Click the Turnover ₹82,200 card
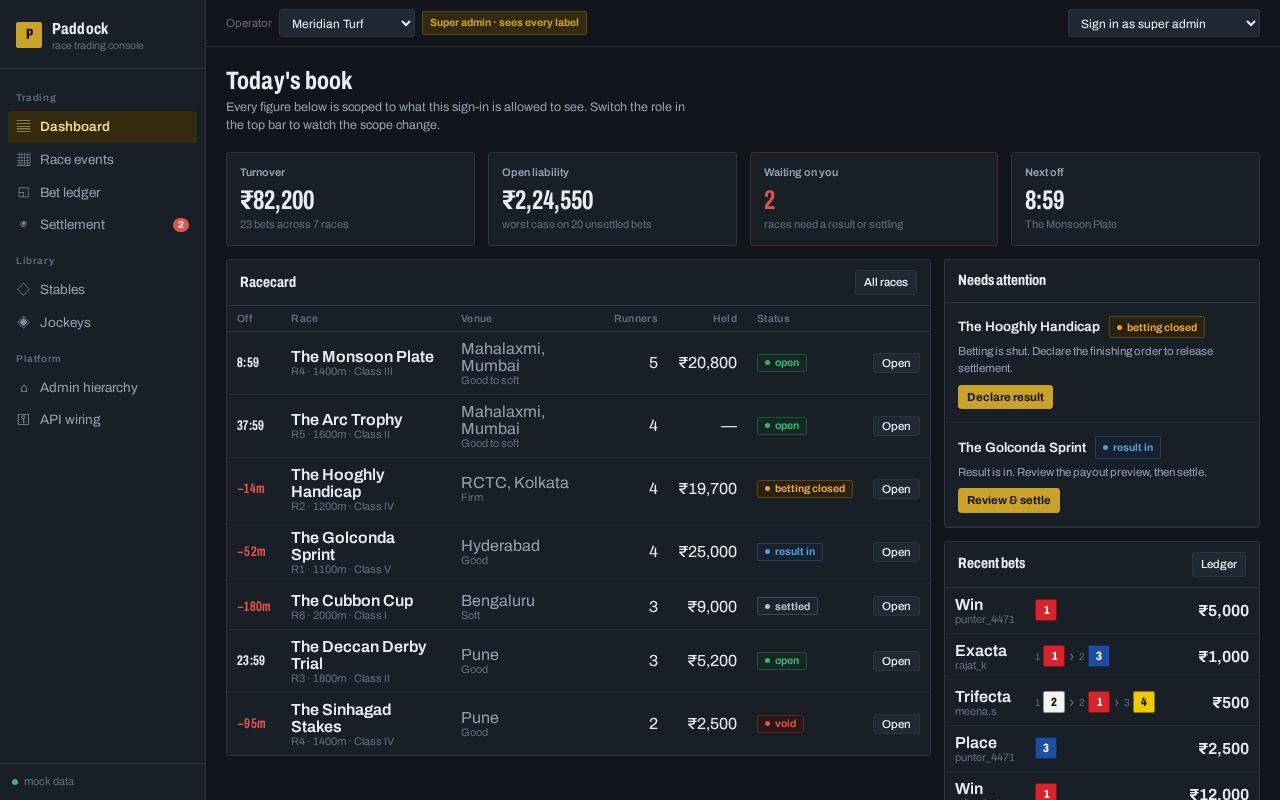Viewport: 1280px width, 800px height. coord(350,199)
